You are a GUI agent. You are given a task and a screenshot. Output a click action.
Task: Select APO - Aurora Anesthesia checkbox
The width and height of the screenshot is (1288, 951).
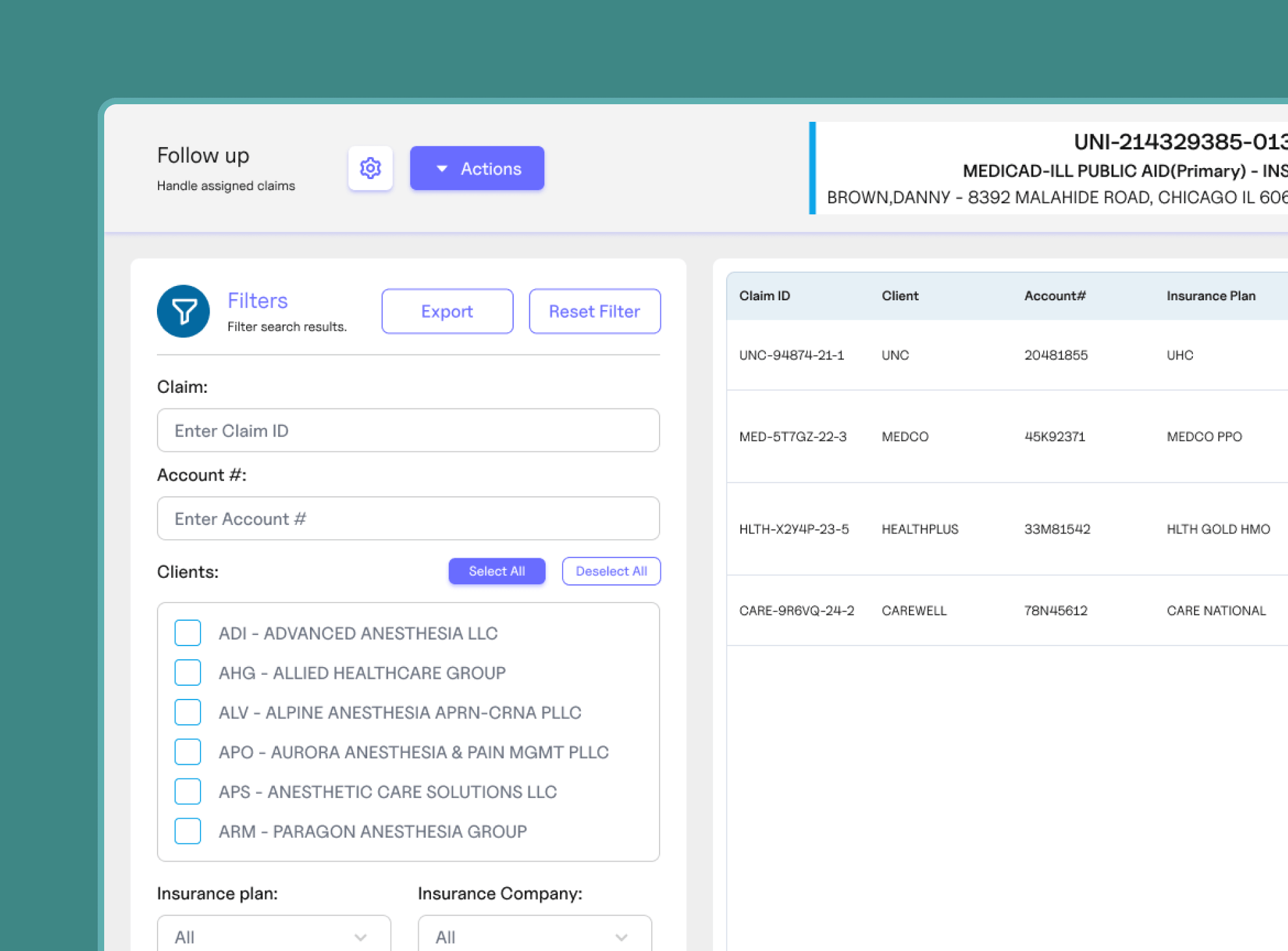[x=188, y=752]
